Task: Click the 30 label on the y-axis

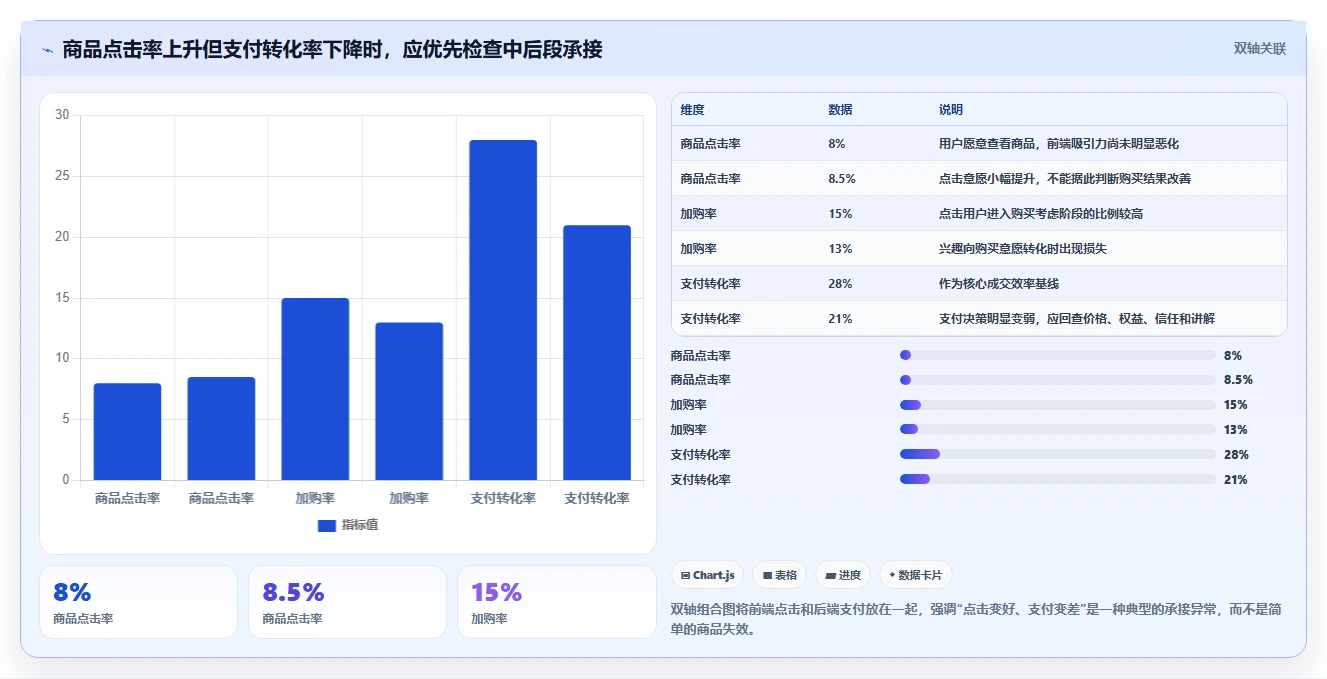Action: tap(62, 115)
